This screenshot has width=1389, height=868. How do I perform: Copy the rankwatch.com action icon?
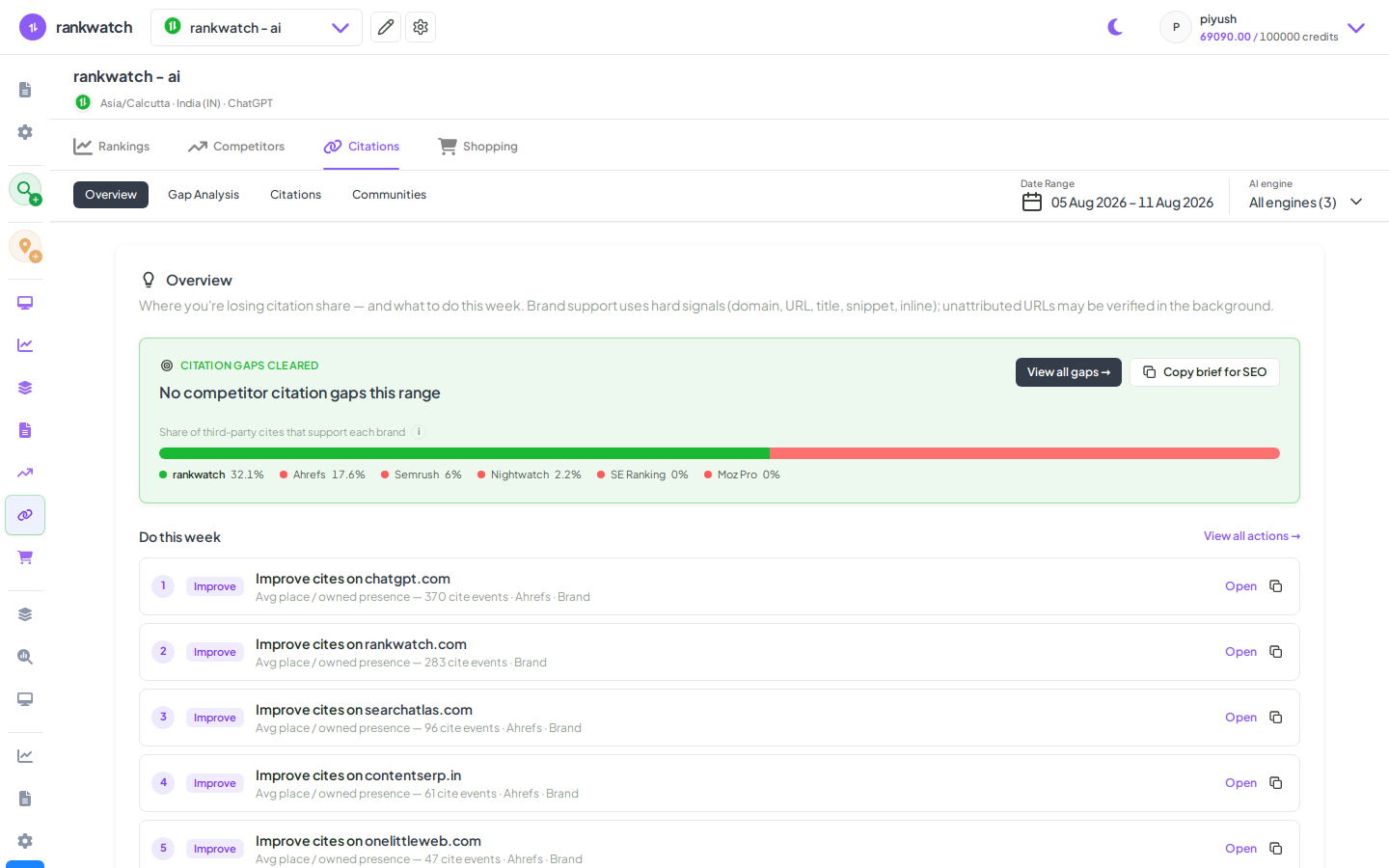point(1276,652)
